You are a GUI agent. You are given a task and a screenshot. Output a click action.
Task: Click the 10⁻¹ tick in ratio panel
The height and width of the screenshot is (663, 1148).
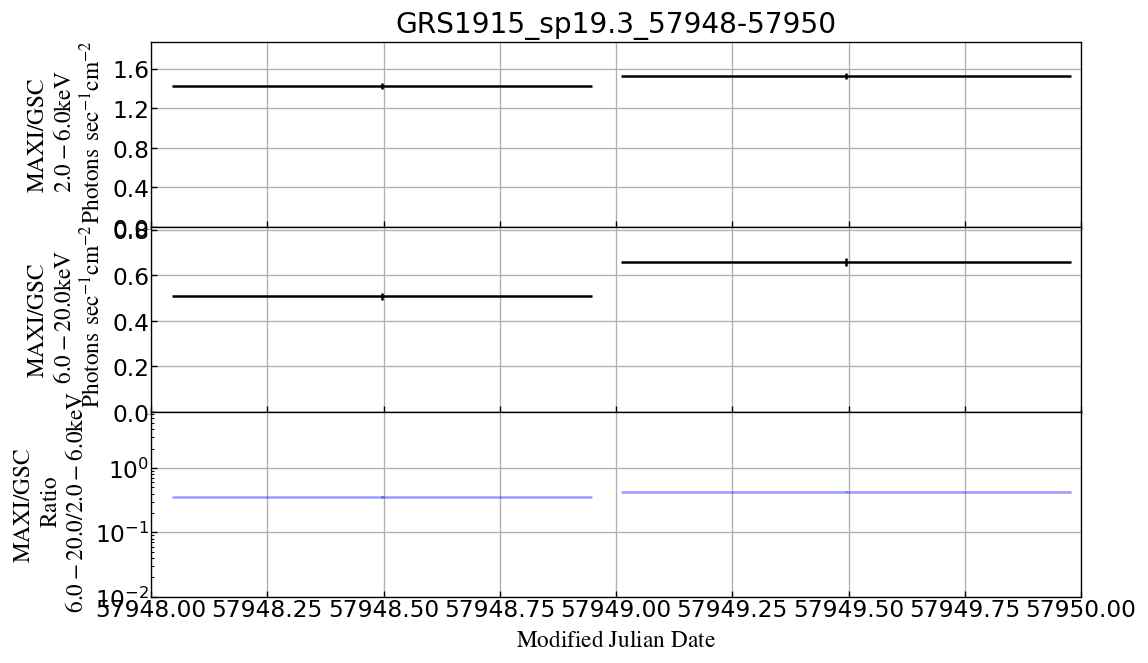point(124,531)
